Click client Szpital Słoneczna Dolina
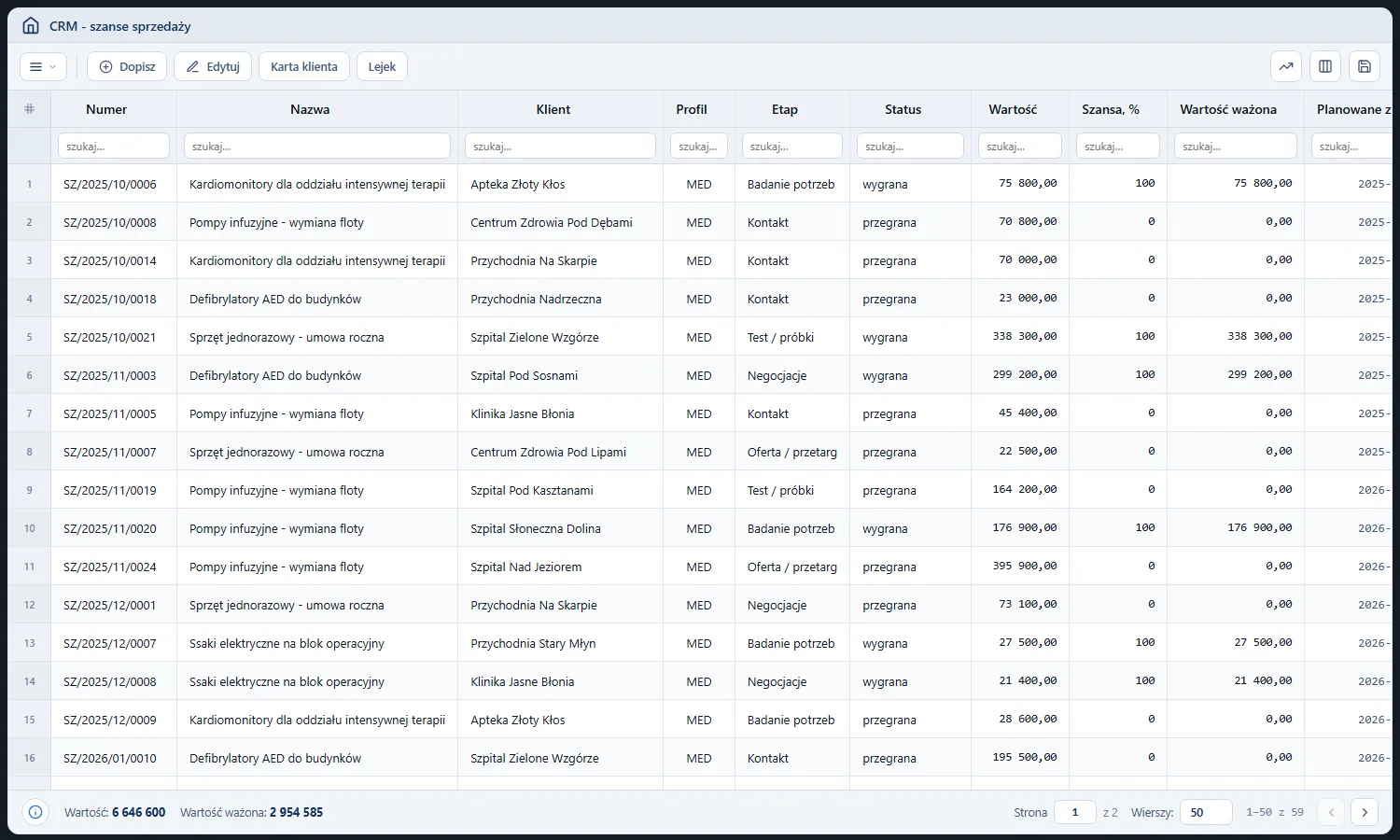Image resolution: width=1400 pixels, height=840 pixels. pos(536,528)
